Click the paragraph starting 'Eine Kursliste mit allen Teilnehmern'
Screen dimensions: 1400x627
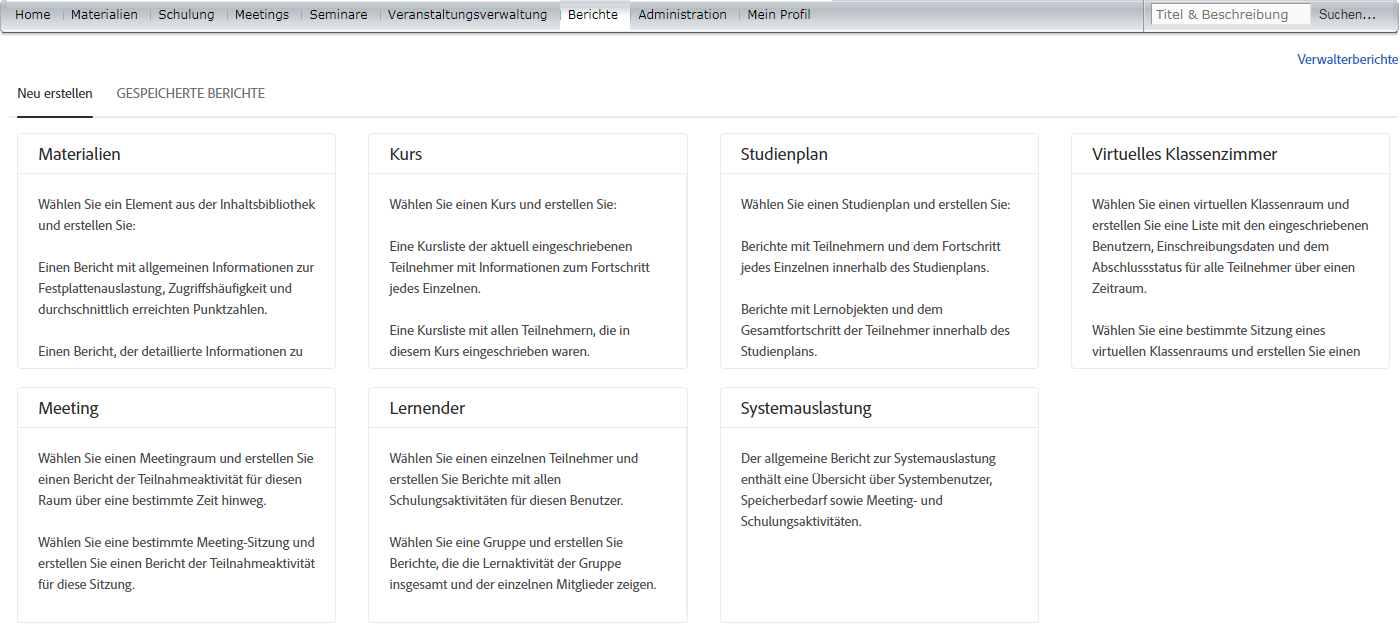coord(509,340)
